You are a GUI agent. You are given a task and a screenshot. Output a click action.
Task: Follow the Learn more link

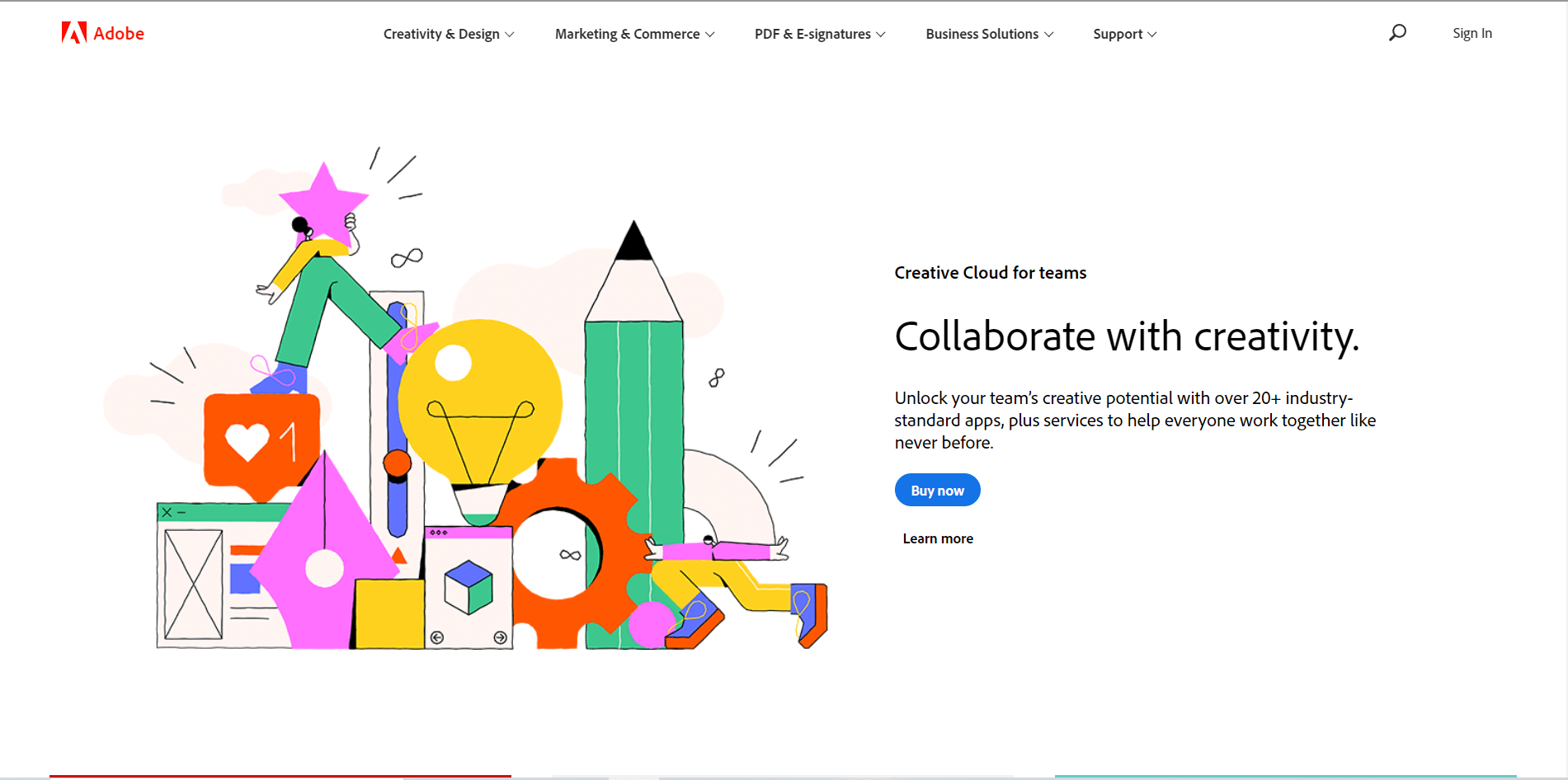tap(938, 538)
